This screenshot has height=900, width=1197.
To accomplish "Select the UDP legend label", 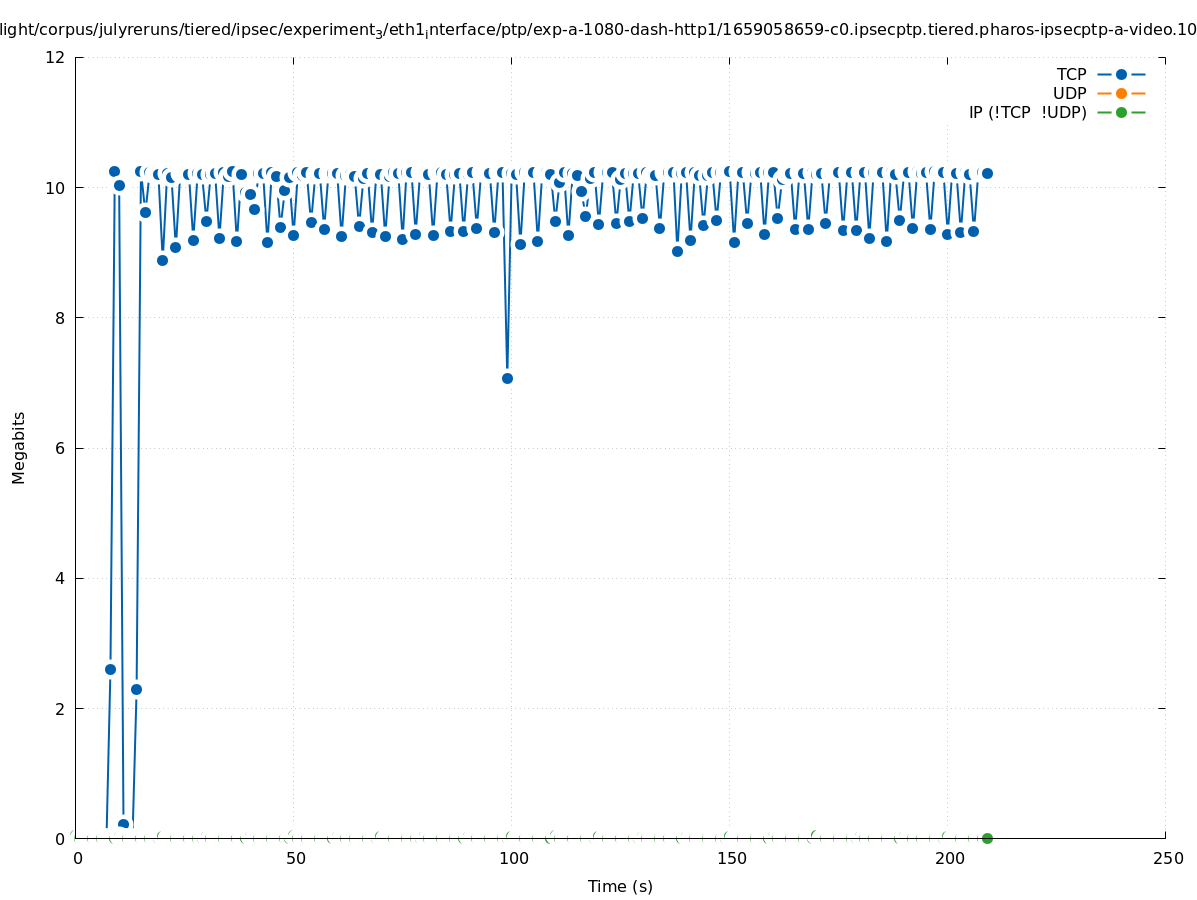I will pos(1069,93).
